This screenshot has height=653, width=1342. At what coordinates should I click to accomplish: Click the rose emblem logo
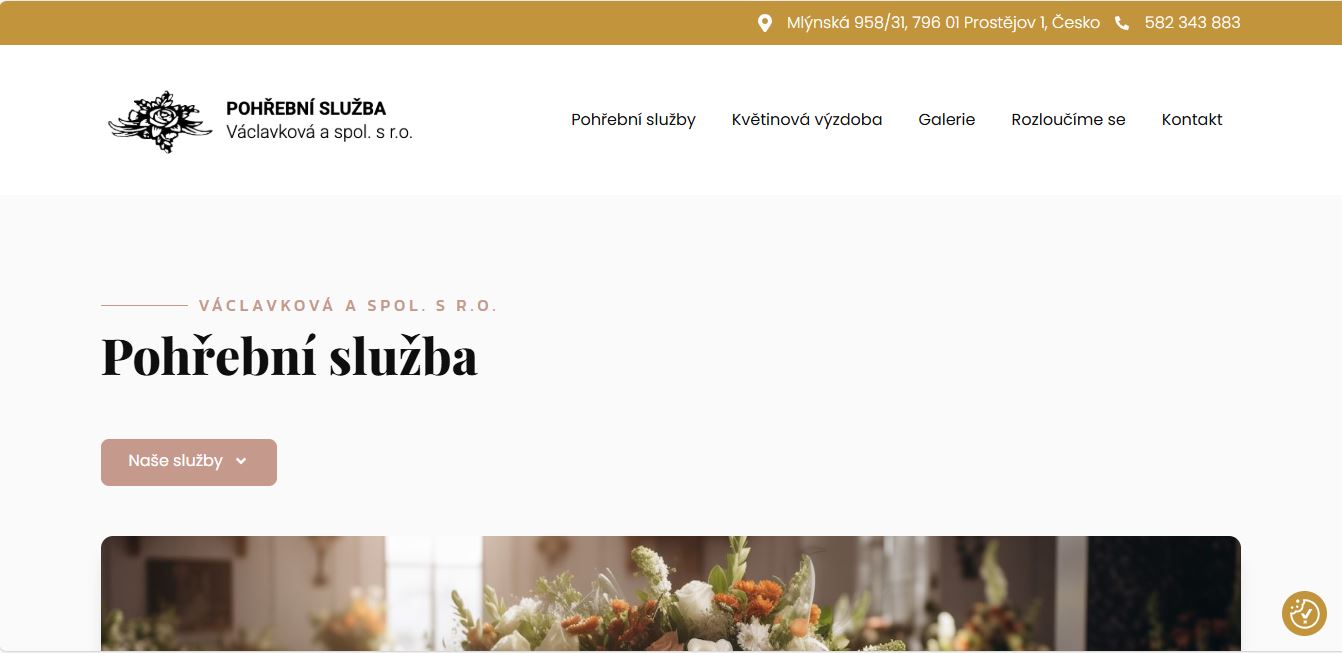(x=160, y=121)
